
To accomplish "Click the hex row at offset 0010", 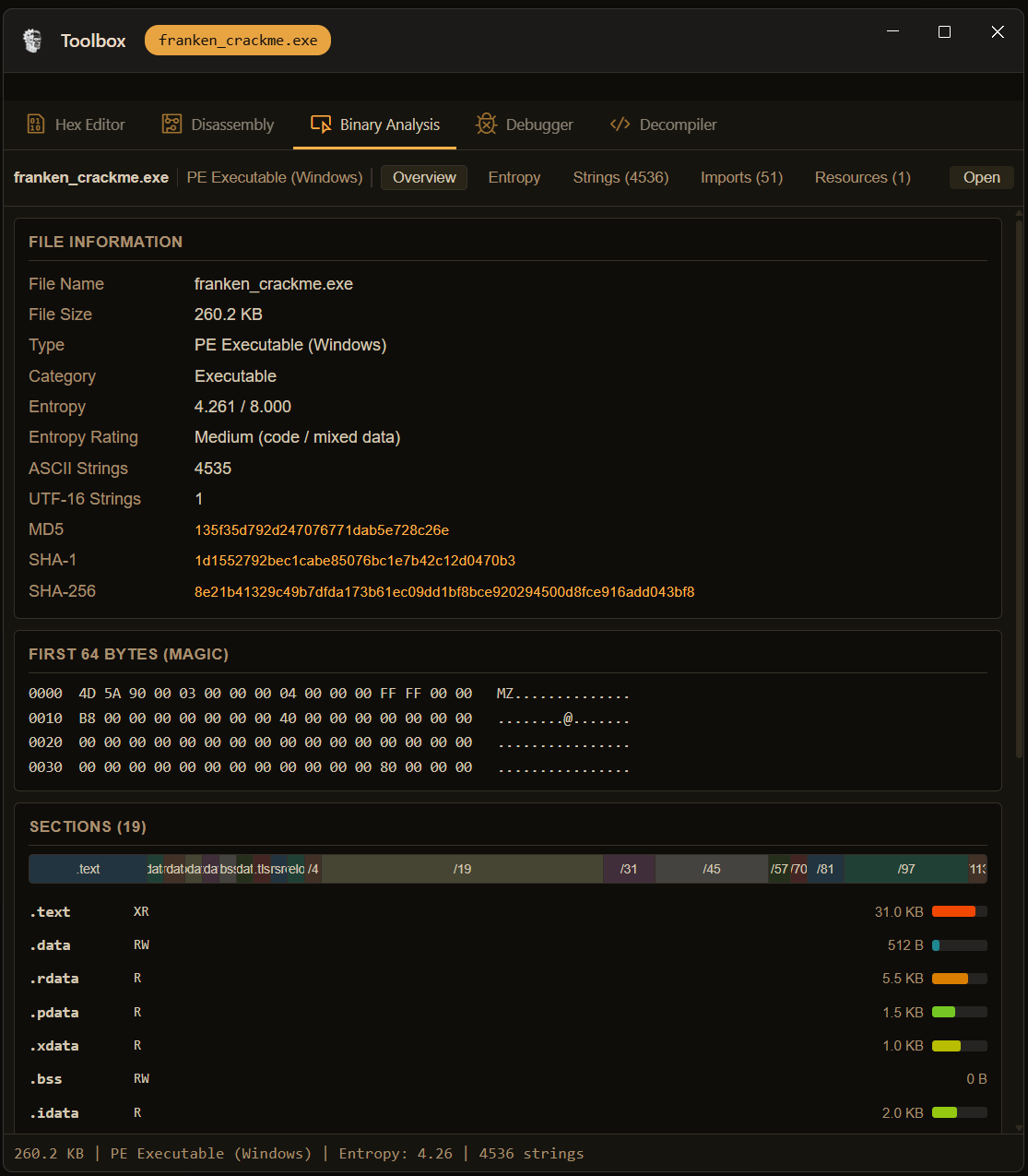I will click(x=329, y=719).
